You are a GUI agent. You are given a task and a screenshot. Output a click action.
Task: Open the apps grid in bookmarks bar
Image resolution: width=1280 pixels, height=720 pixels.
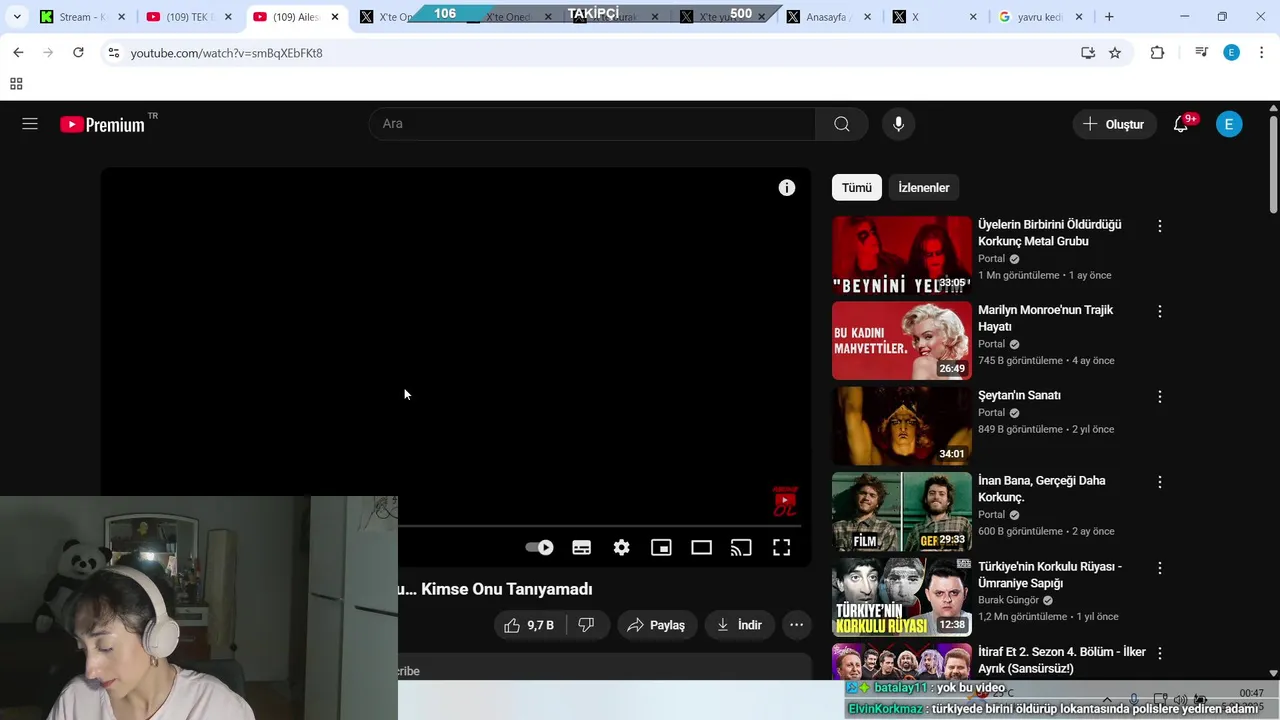(x=16, y=84)
